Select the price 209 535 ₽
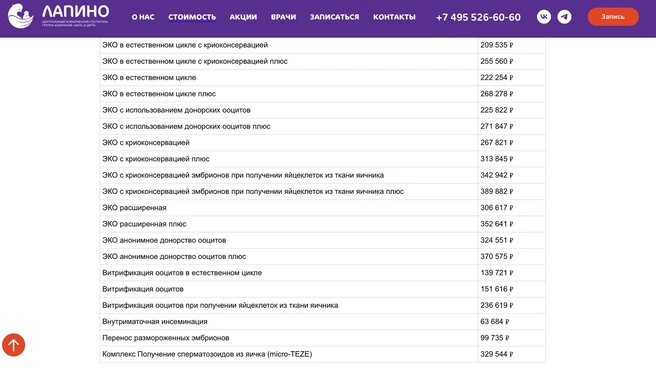Screen dimensions: 656x372 [497, 45]
